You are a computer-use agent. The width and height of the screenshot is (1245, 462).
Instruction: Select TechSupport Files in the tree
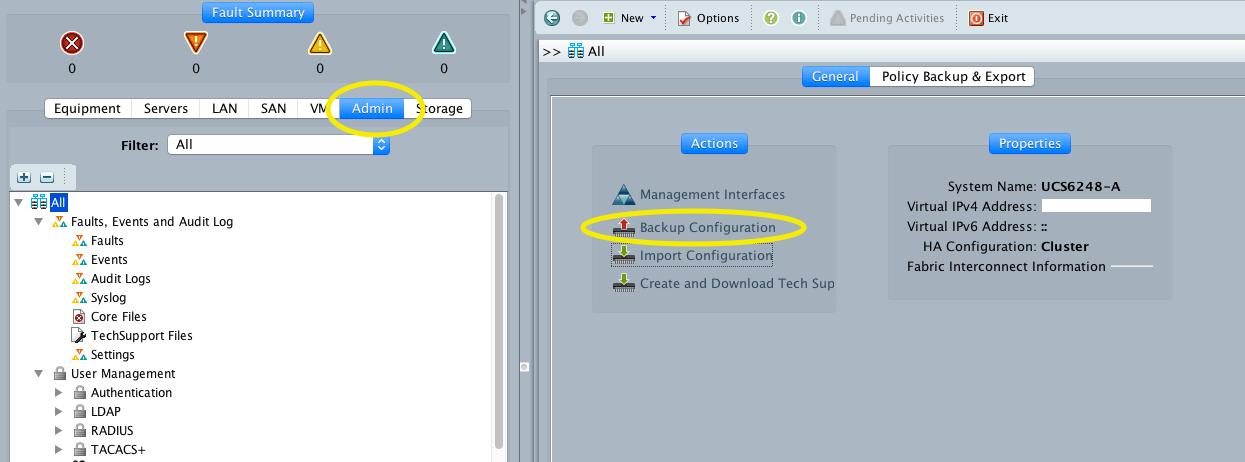(141, 336)
